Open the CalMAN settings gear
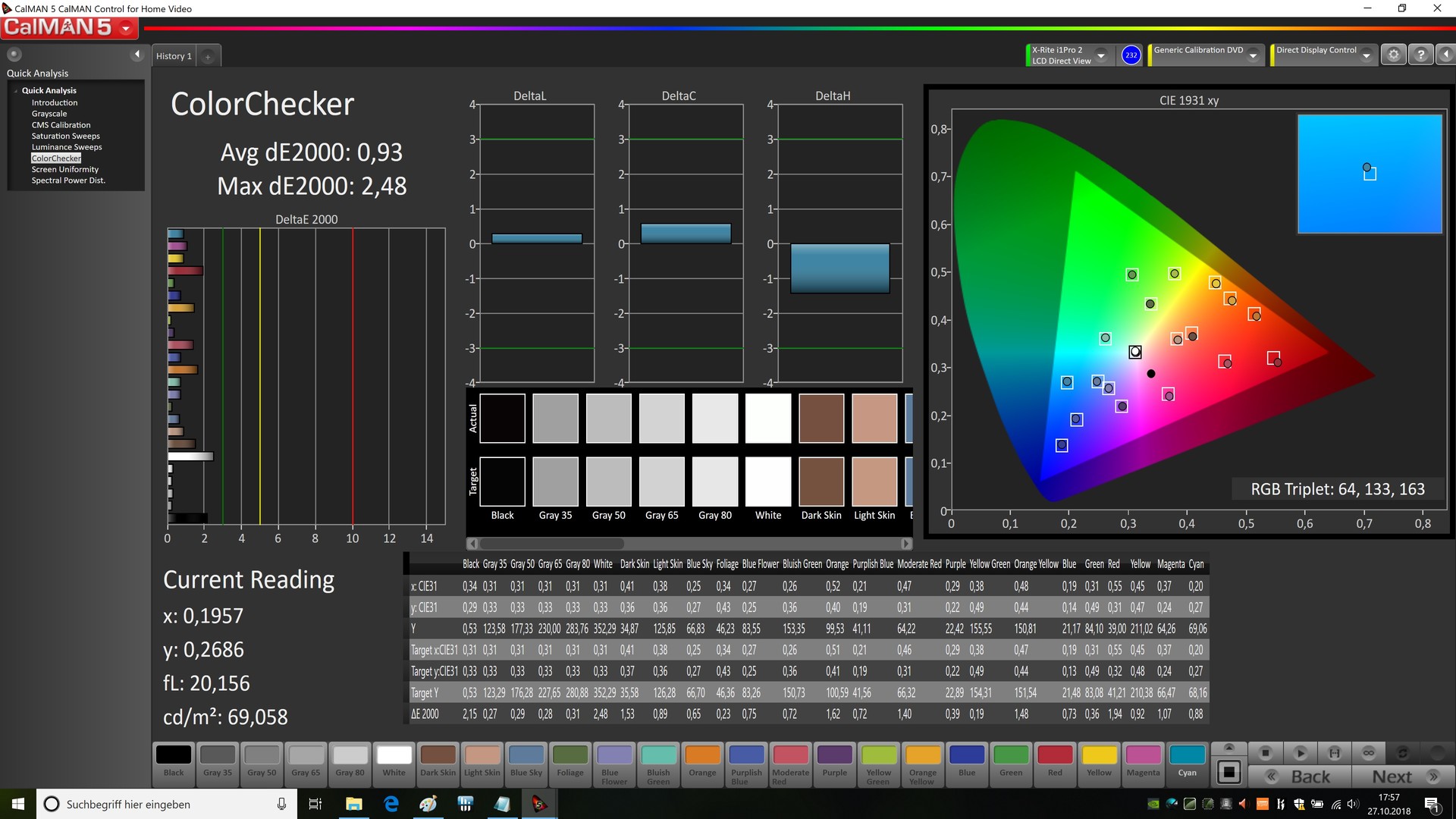The image size is (1456, 819). pos(1393,55)
